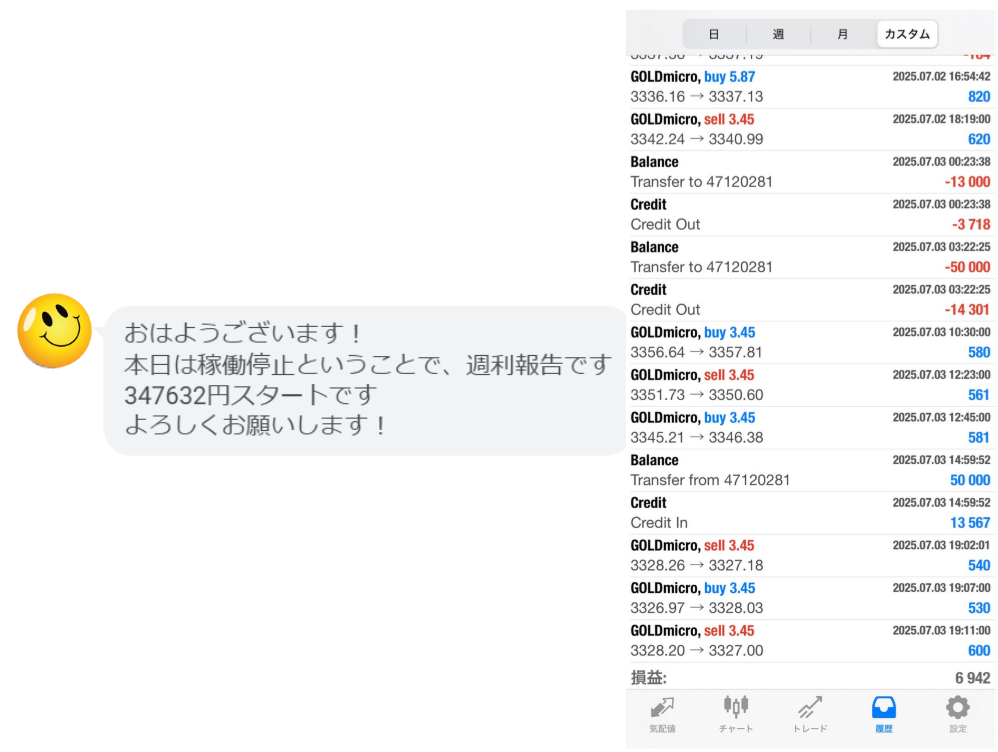The width and height of the screenshot is (998, 752).
Task: Switch to the 月 period tab
Action: [842, 34]
